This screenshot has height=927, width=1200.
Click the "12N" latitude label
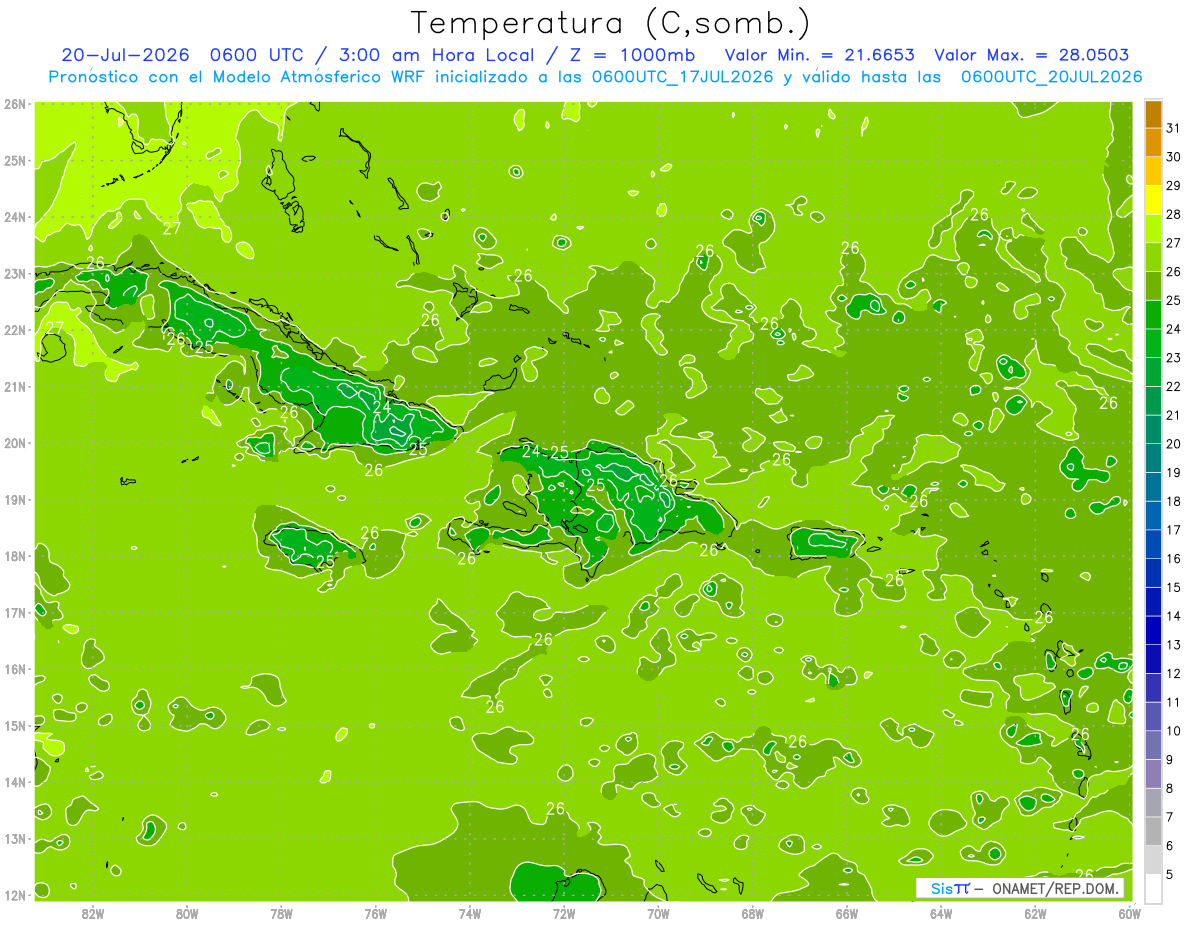(15, 895)
